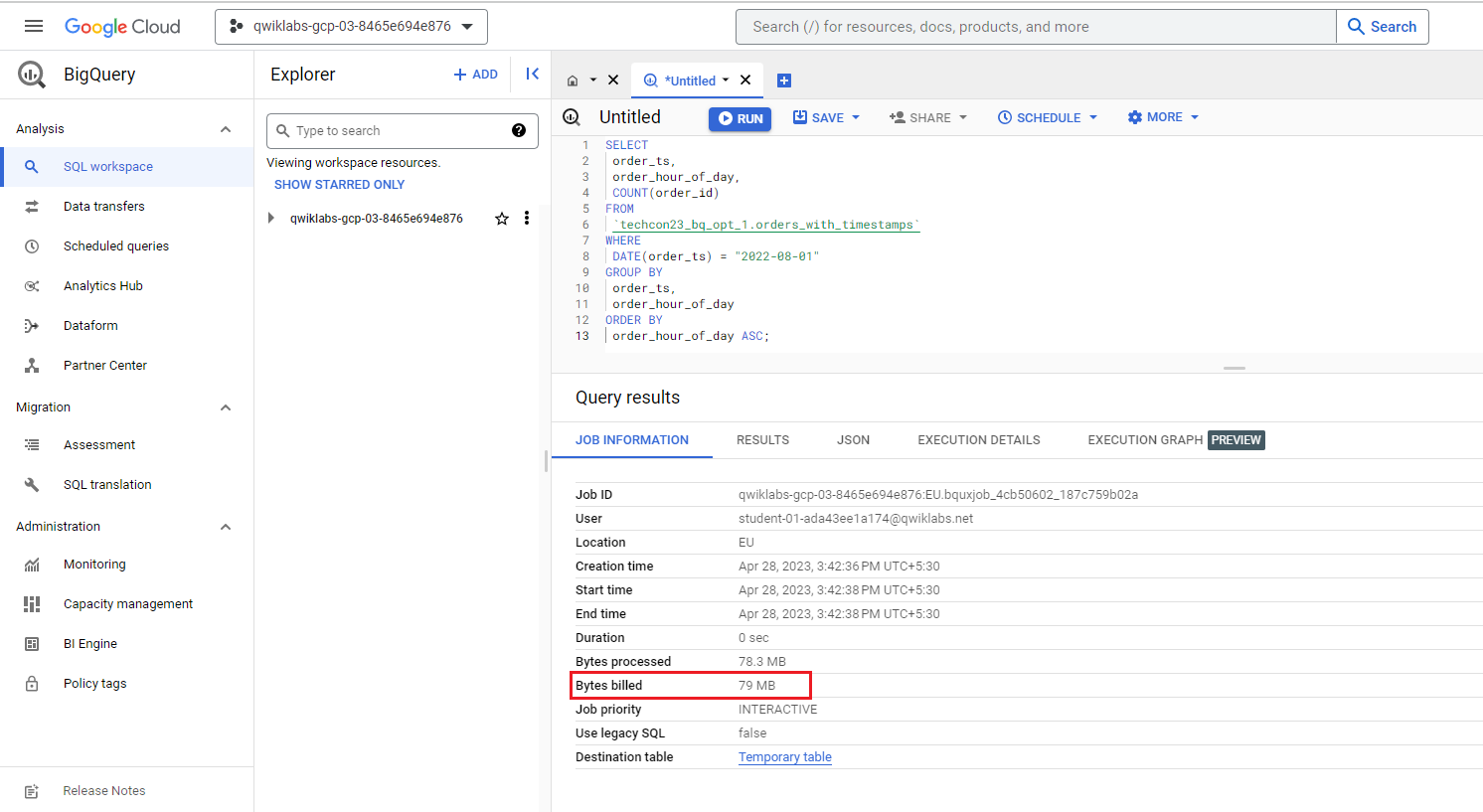The image size is (1483, 812).
Task: Click the Job ID value text
Action: pyautogui.click(x=938, y=495)
